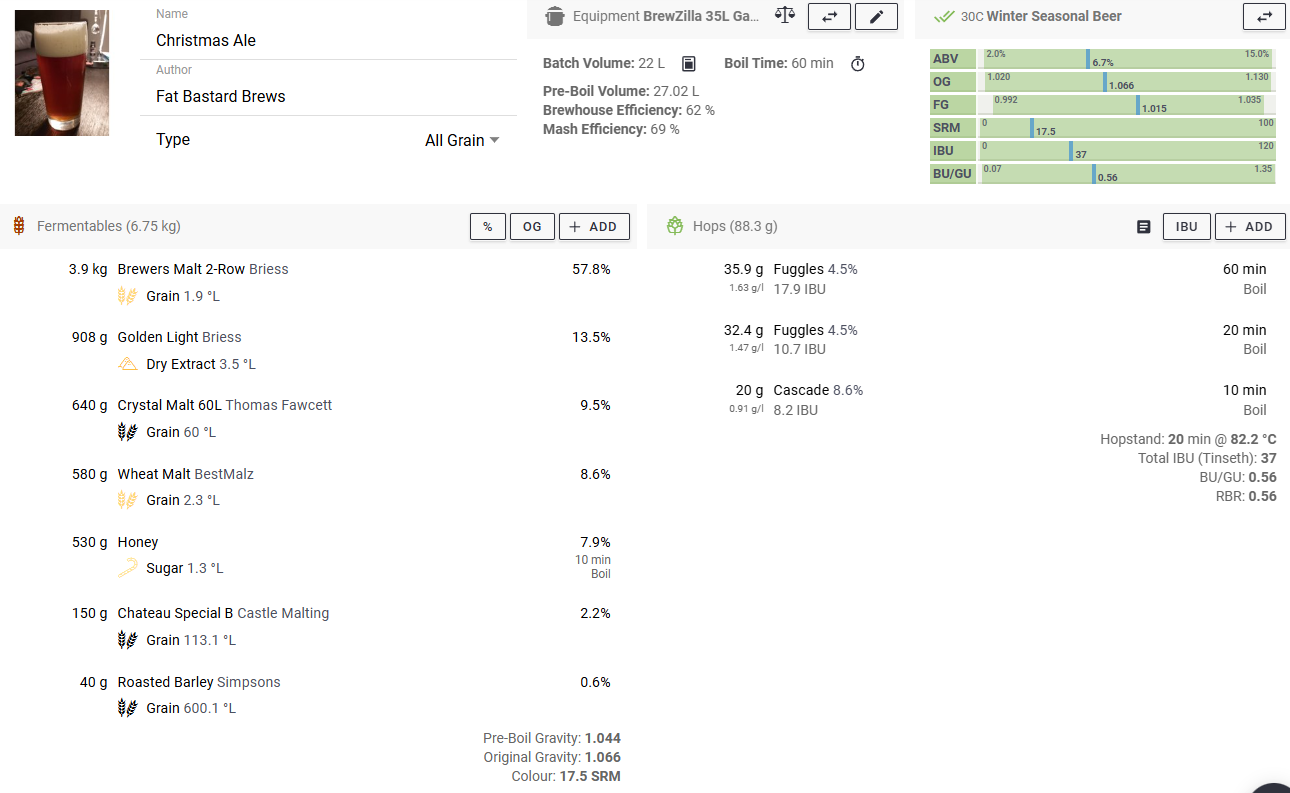Viewport: 1290px width, 793px height.
Task: Add a new fermentable
Action: click(594, 227)
